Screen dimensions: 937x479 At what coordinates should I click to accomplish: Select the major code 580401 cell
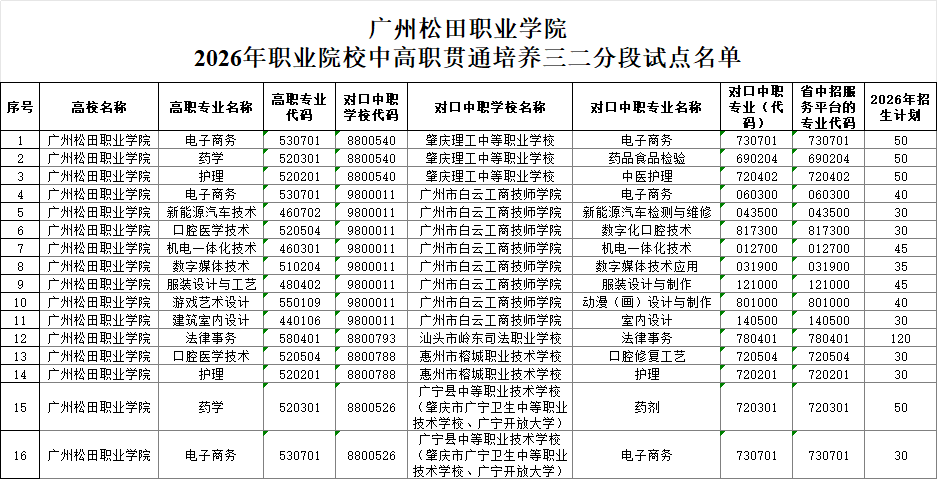point(300,338)
